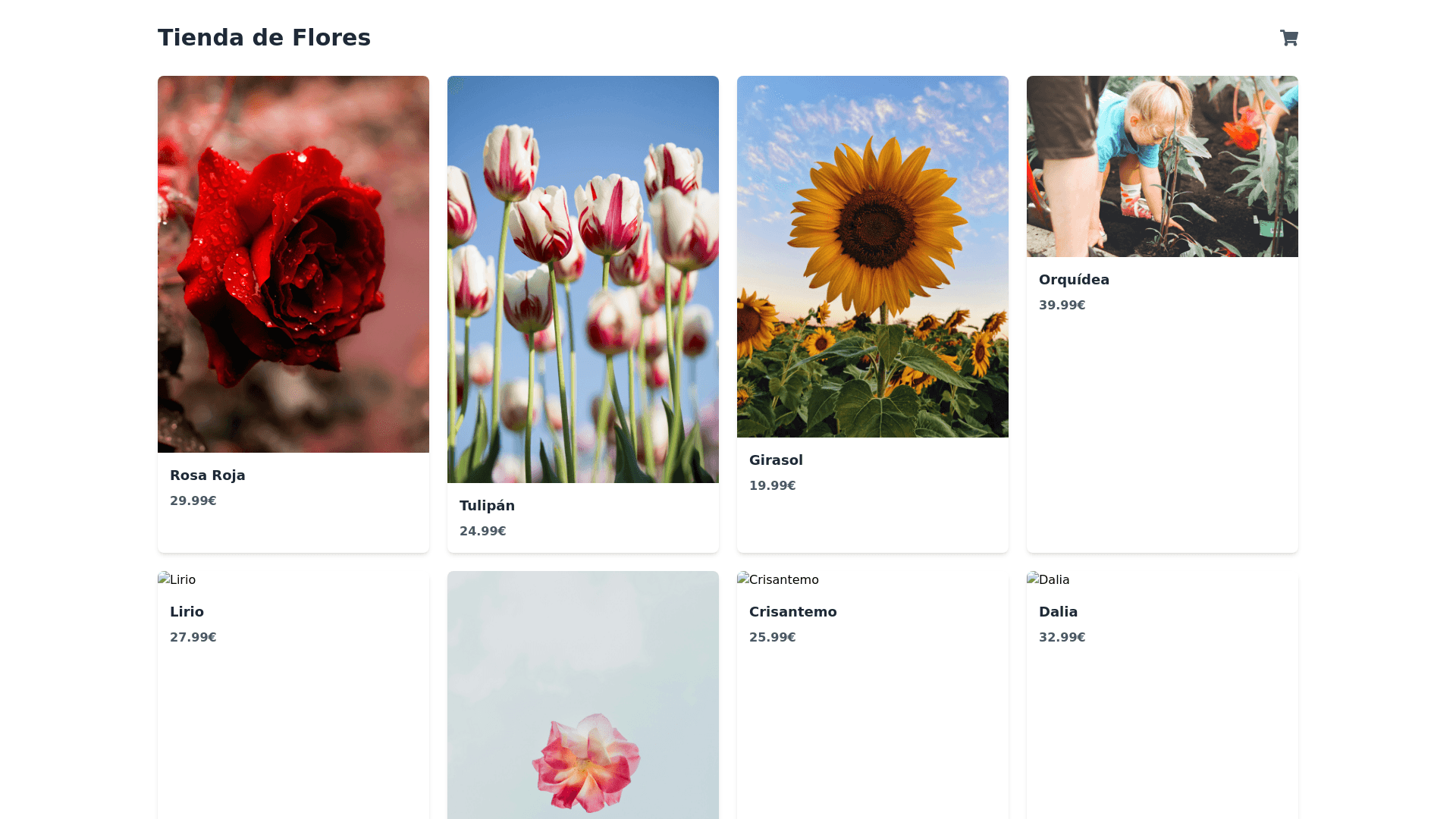Image resolution: width=1456 pixels, height=819 pixels.
Task: Open the pink flower product image
Action: [x=583, y=695]
